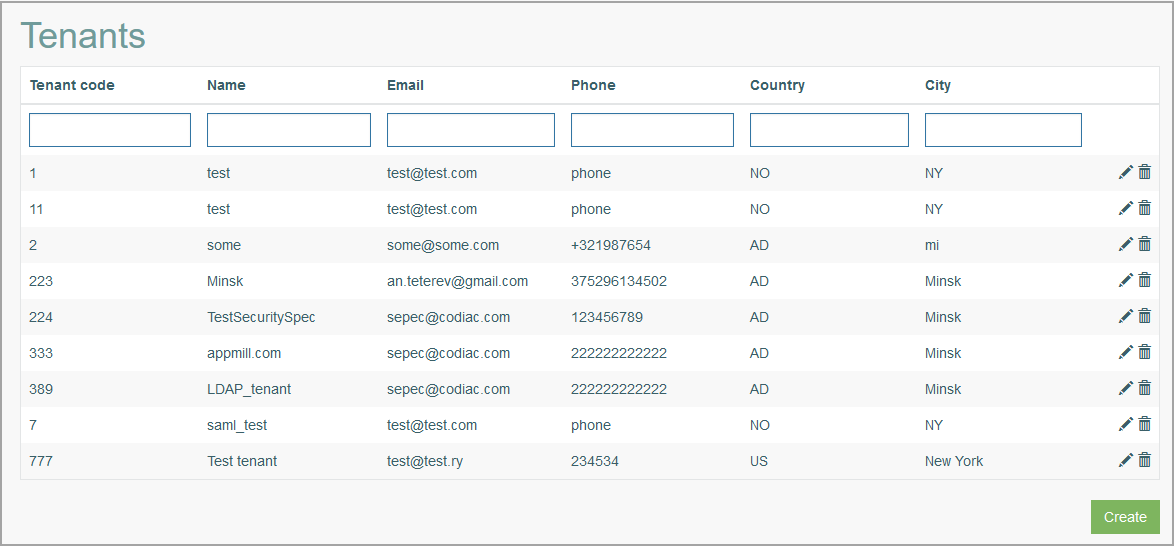Delete appmill.com tenant via trash icon

[1145, 352]
